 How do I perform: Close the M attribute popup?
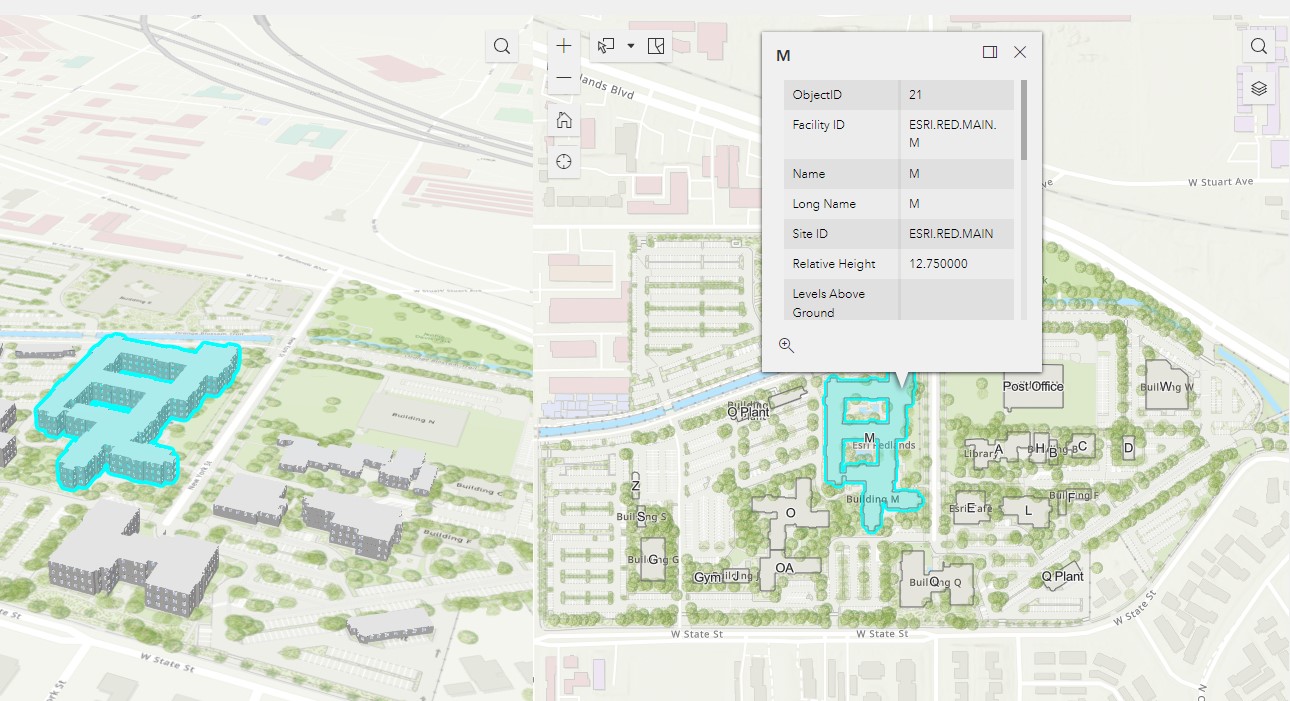(x=1019, y=52)
